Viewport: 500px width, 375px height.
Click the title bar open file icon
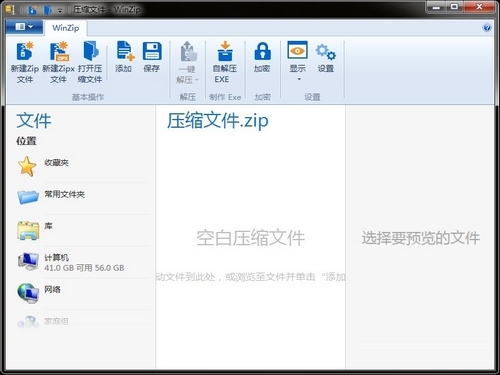pos(48,10)
